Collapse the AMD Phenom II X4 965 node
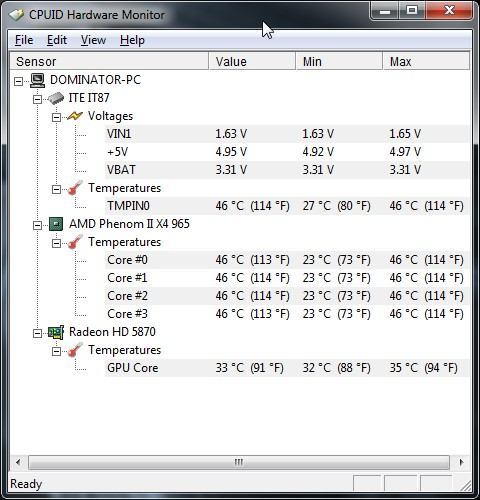Viewport: 480px width, 500px height. pyautogui.click(x=38, y=225)
